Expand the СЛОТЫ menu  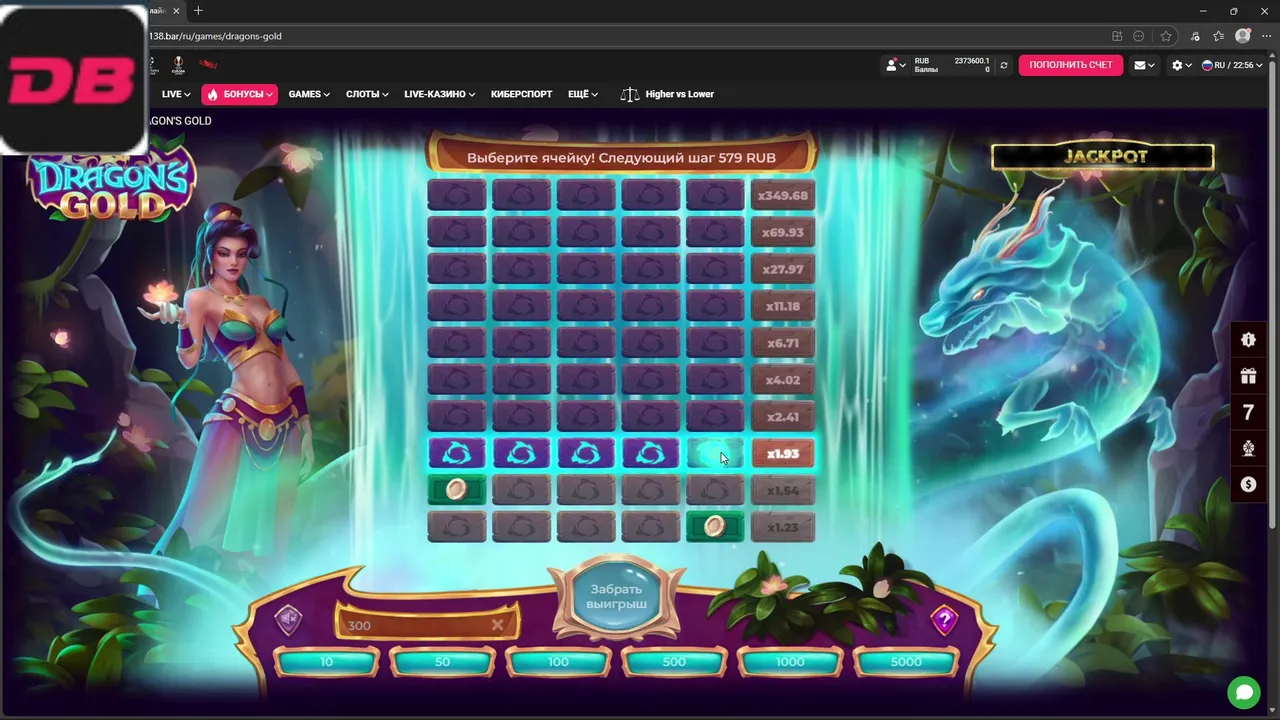[367, 94]
